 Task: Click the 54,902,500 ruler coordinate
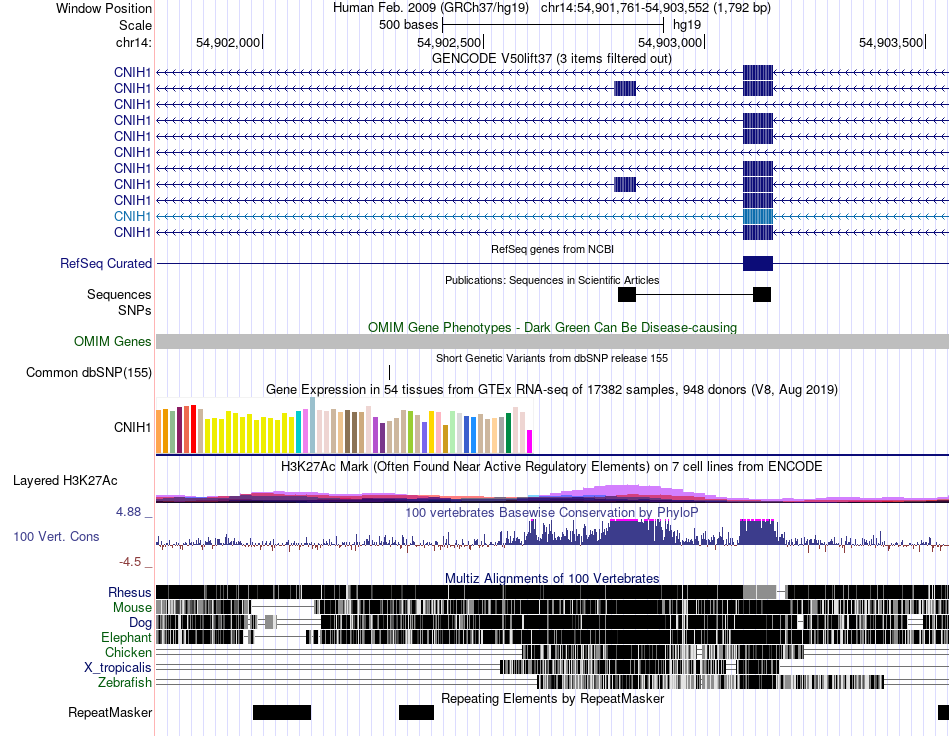(449, 42)
